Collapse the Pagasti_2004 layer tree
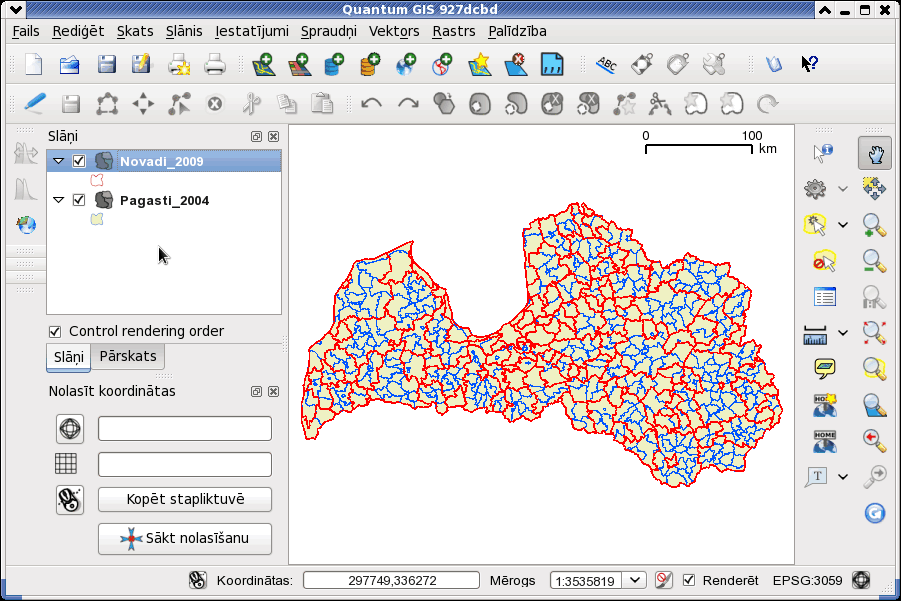The width and height of the screenshot is (901, 601). coord(59,200)
